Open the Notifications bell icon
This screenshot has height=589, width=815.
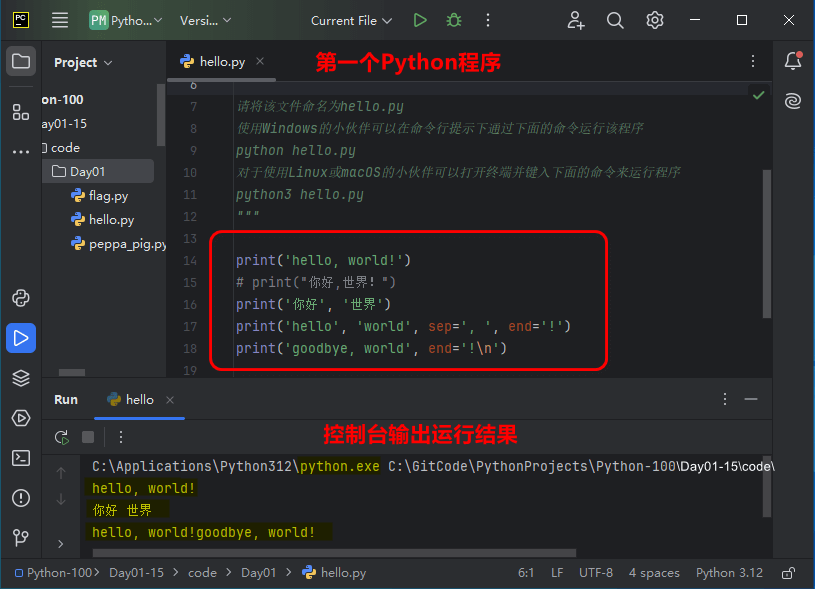point(793,61)
